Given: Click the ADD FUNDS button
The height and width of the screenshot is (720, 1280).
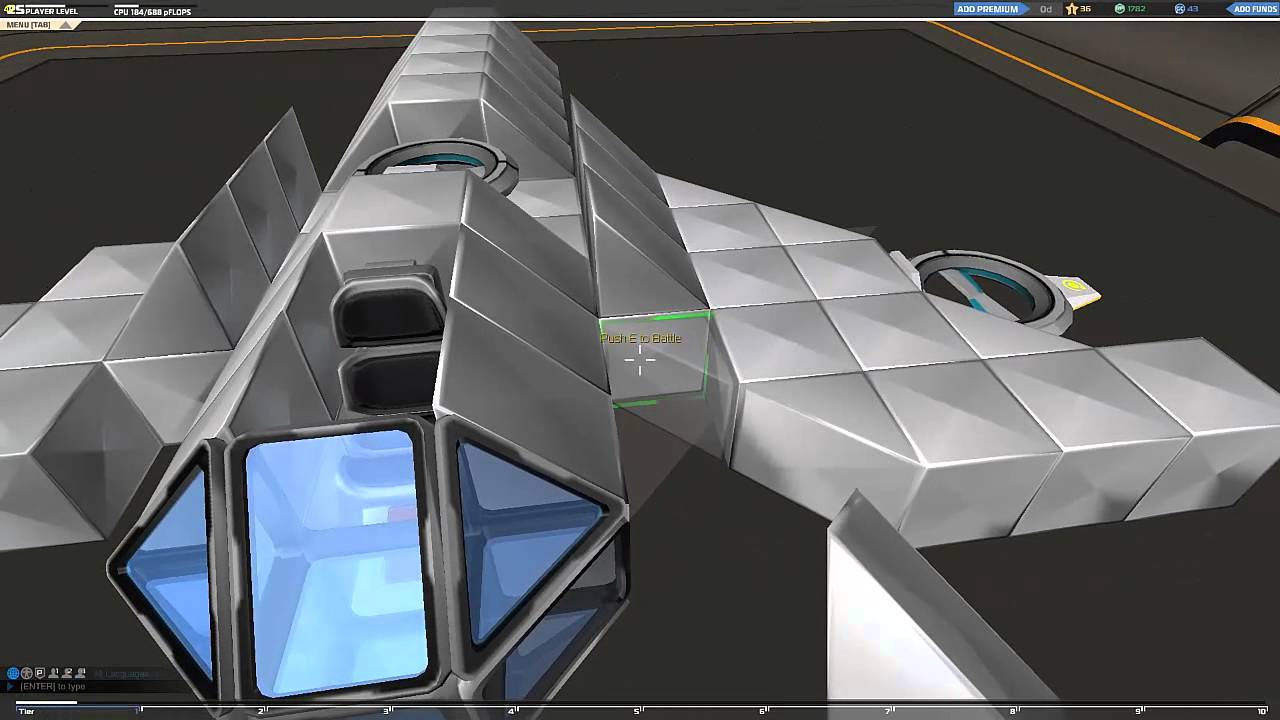Looking at the screenshot, I should 1254,9.
